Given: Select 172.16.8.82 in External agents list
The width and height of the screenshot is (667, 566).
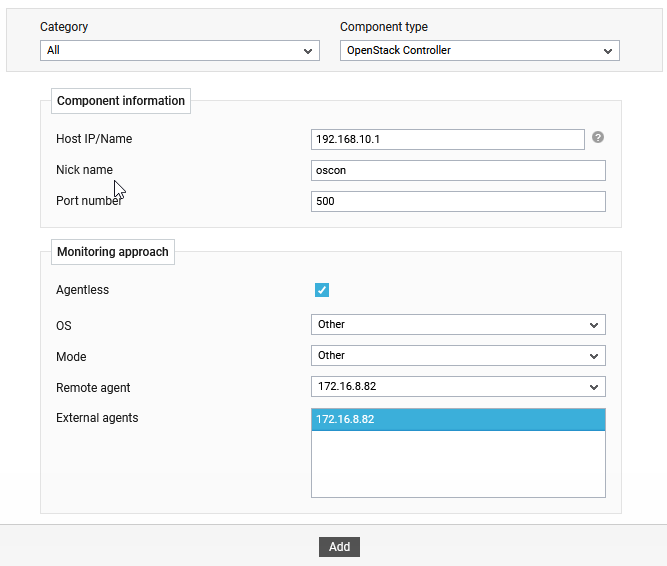Looking at the screenshot, I should (x=458, y=420).
